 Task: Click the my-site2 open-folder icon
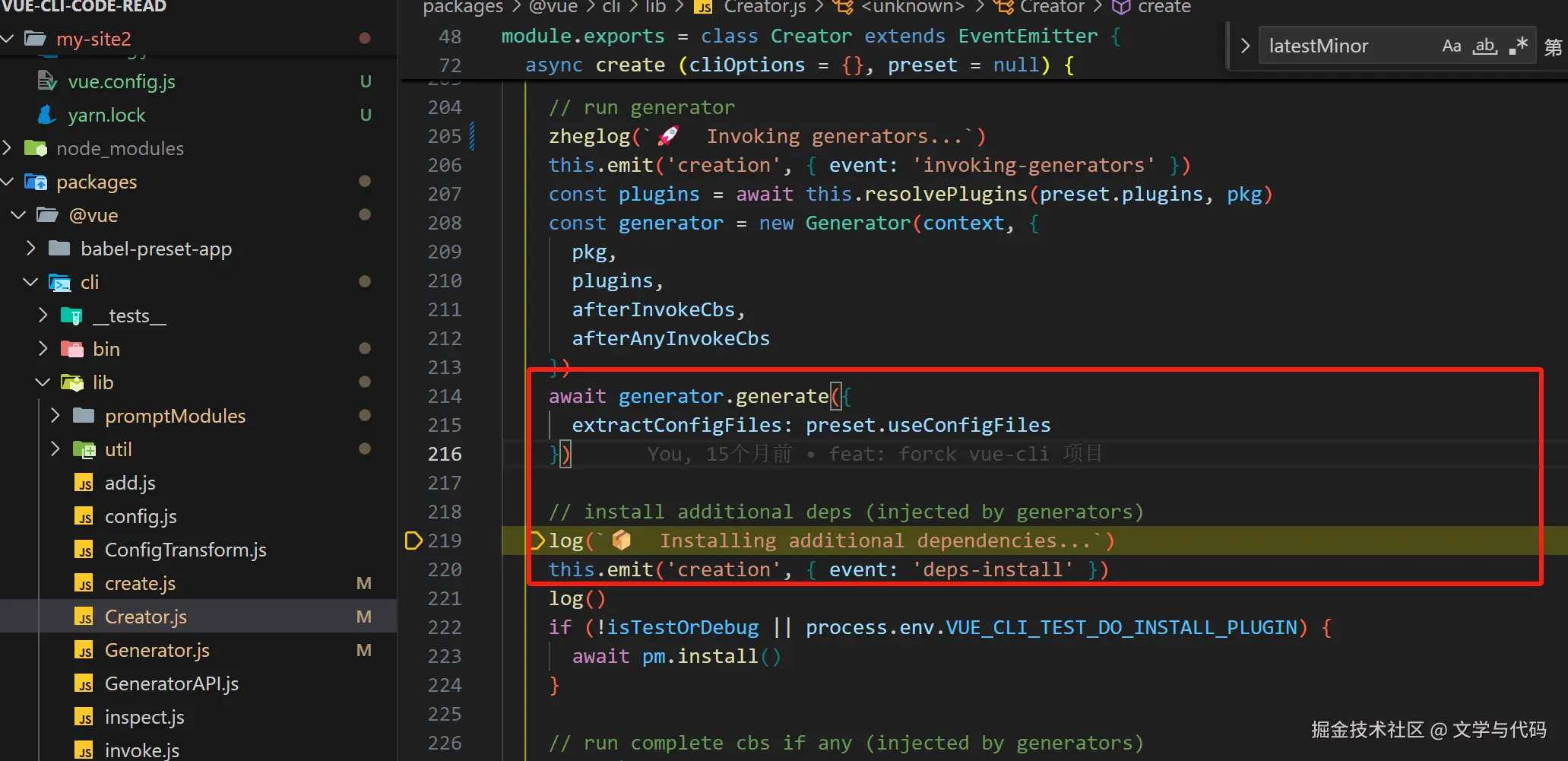[35, 38]
